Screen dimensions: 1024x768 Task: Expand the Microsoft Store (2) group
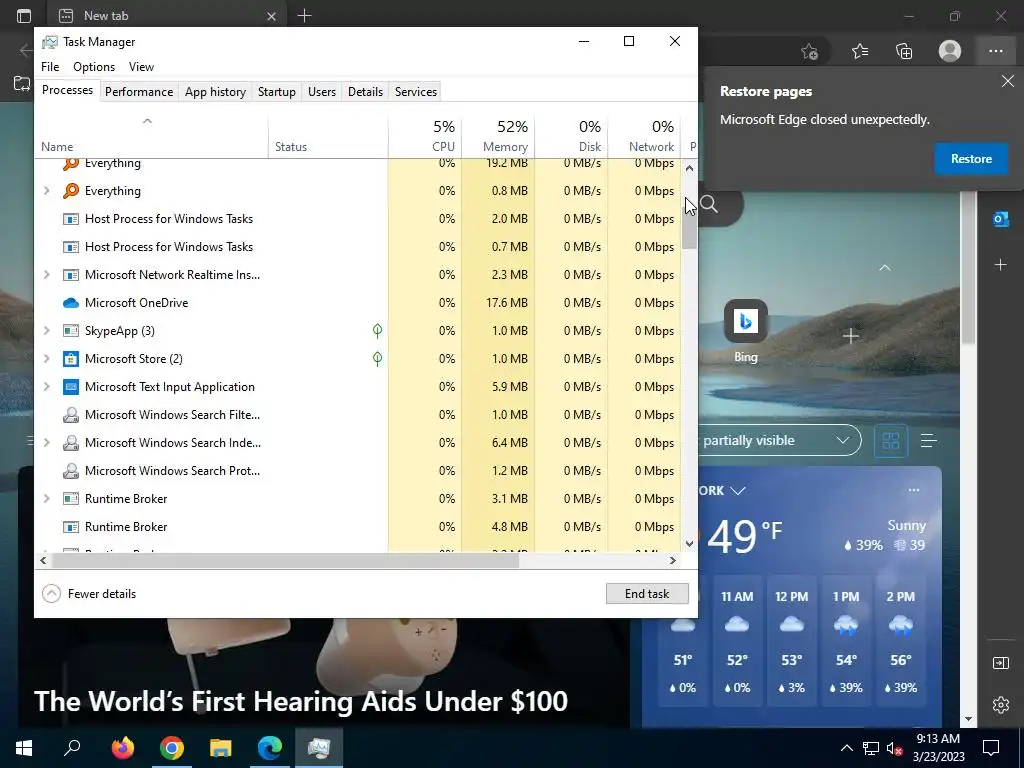46,359
